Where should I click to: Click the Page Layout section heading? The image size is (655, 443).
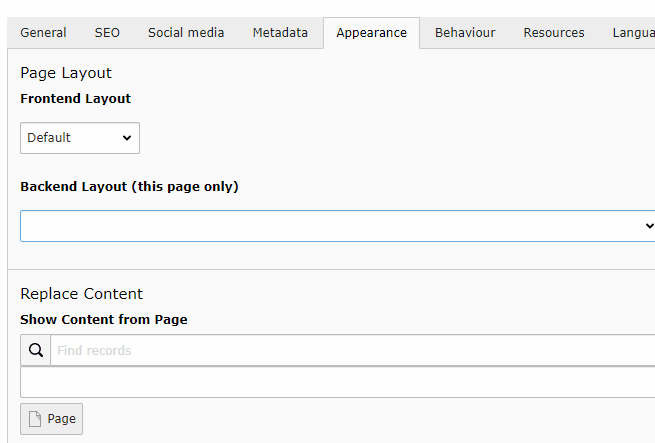pos(66,73)
